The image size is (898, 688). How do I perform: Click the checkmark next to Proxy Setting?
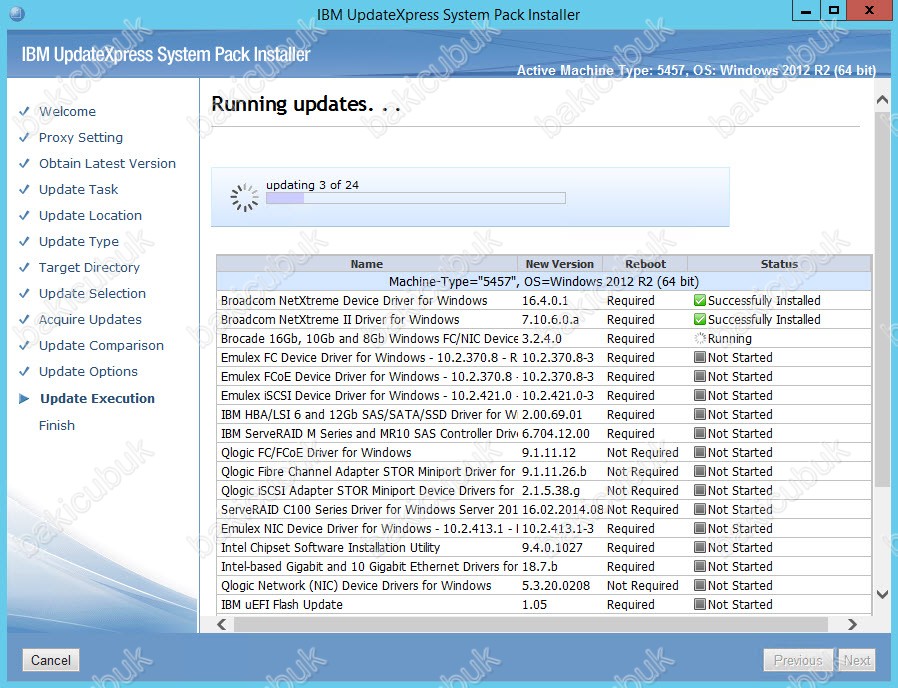[x=24, y=137]
